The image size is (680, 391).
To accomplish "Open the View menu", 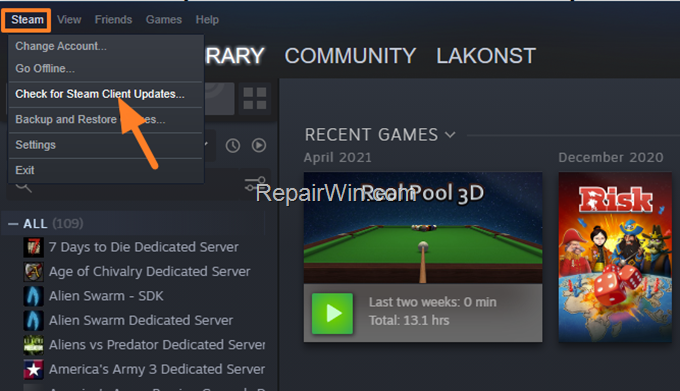I will [69, 20].
